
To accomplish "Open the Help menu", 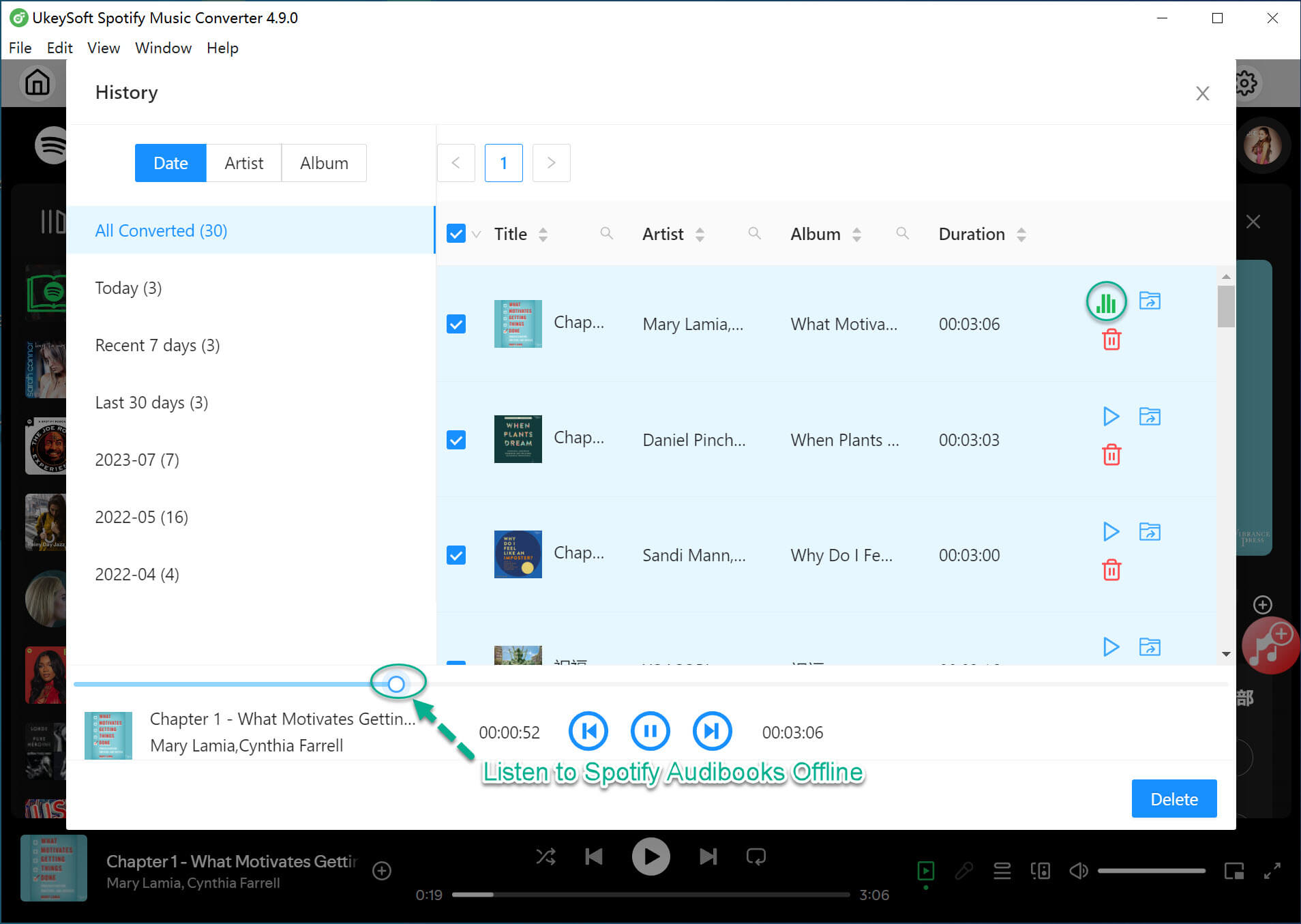I will [x=222, y=48].
